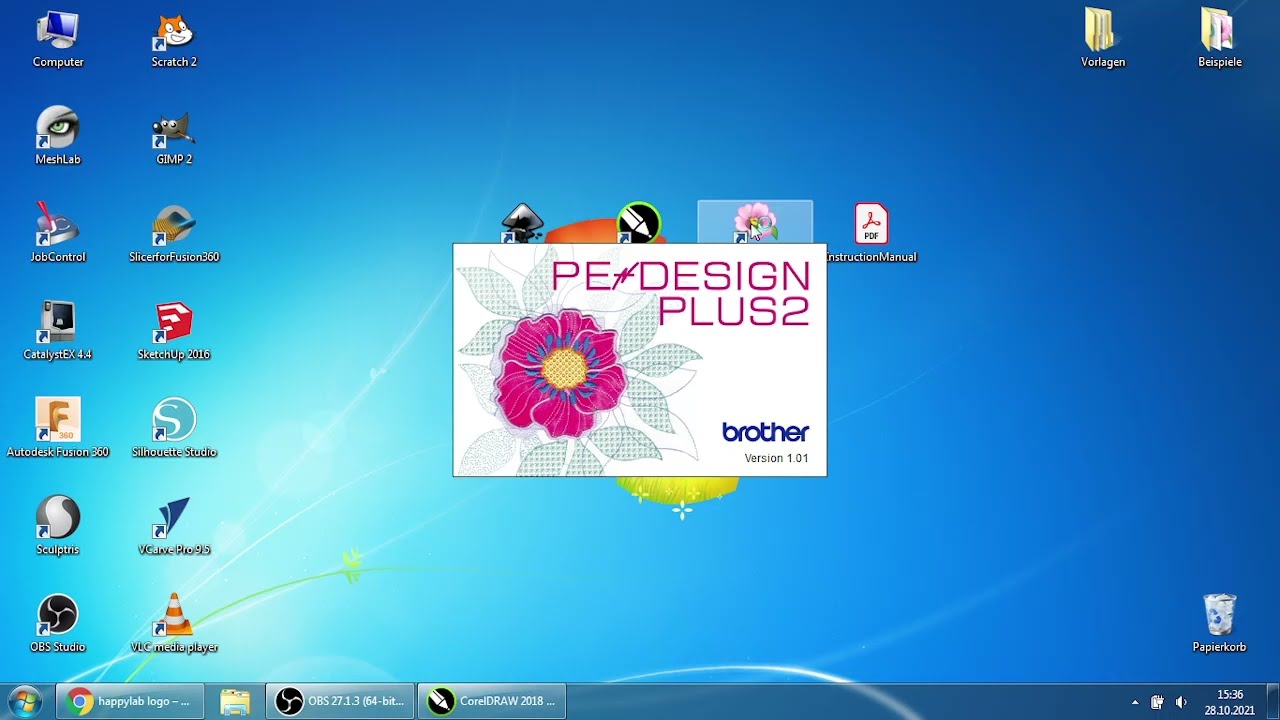Select the SketchUp 2016 icon
This screenshot has height=720, width=1280.
click(x=174, y=331)
